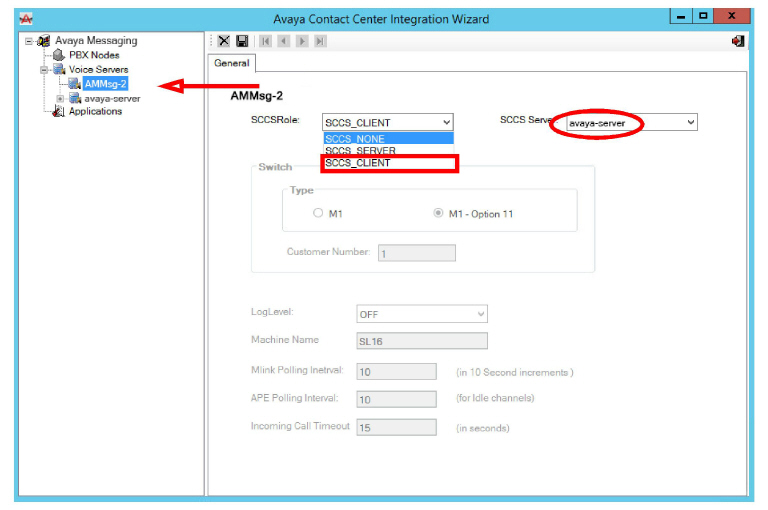Go to first record navigation icon
Viewport: 768px width, 510px height.
(x=265, y=41)
